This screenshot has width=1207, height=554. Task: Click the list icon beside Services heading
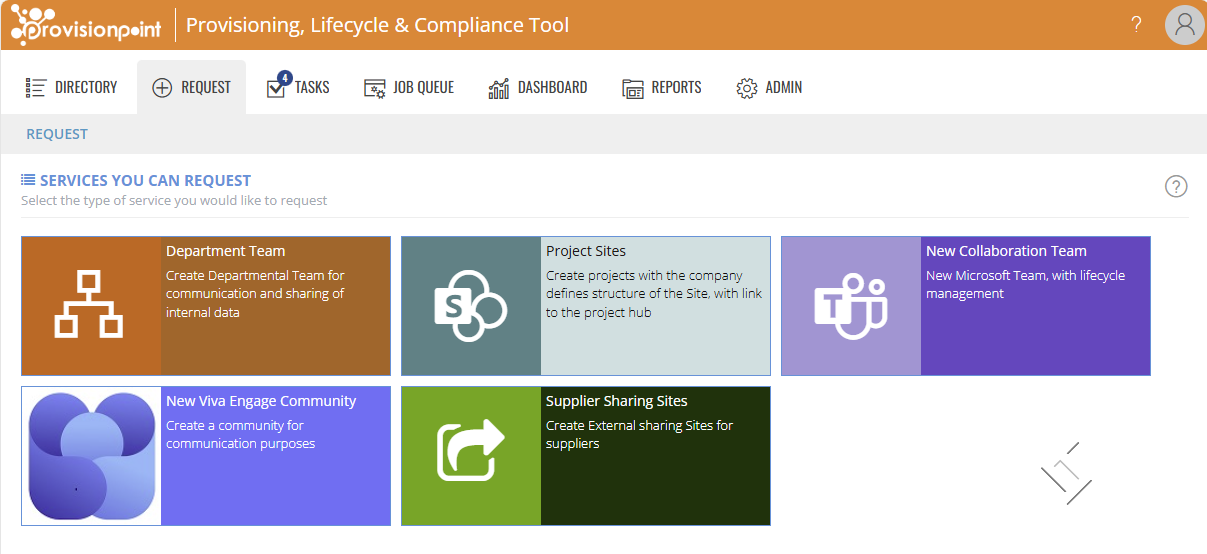click(x=28, y=180)
